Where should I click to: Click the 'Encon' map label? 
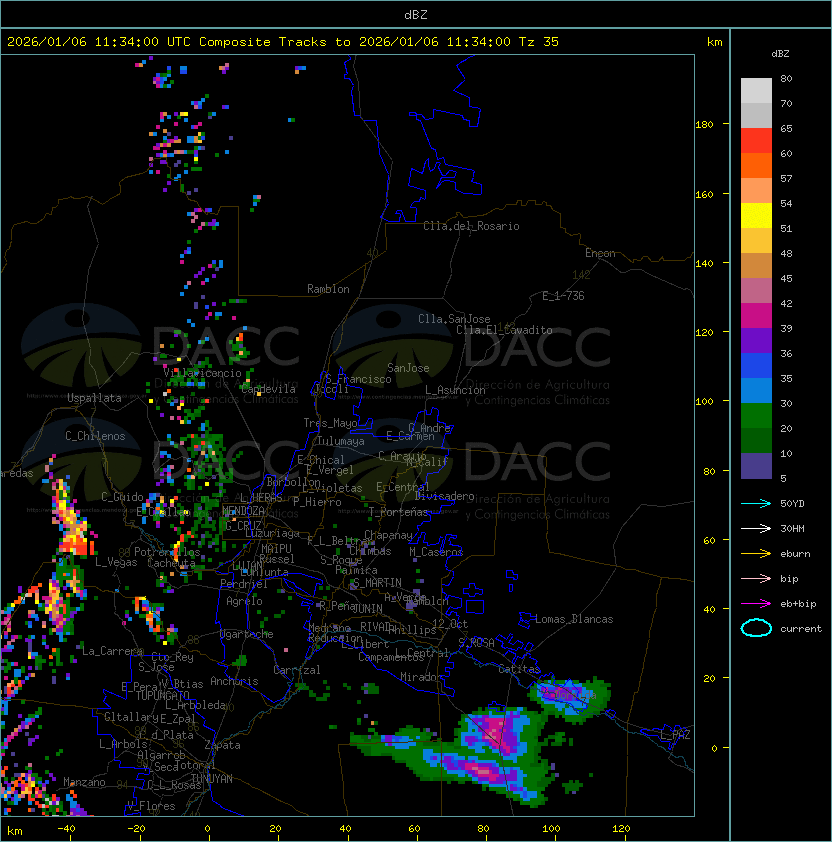click(x=600, y=253)
